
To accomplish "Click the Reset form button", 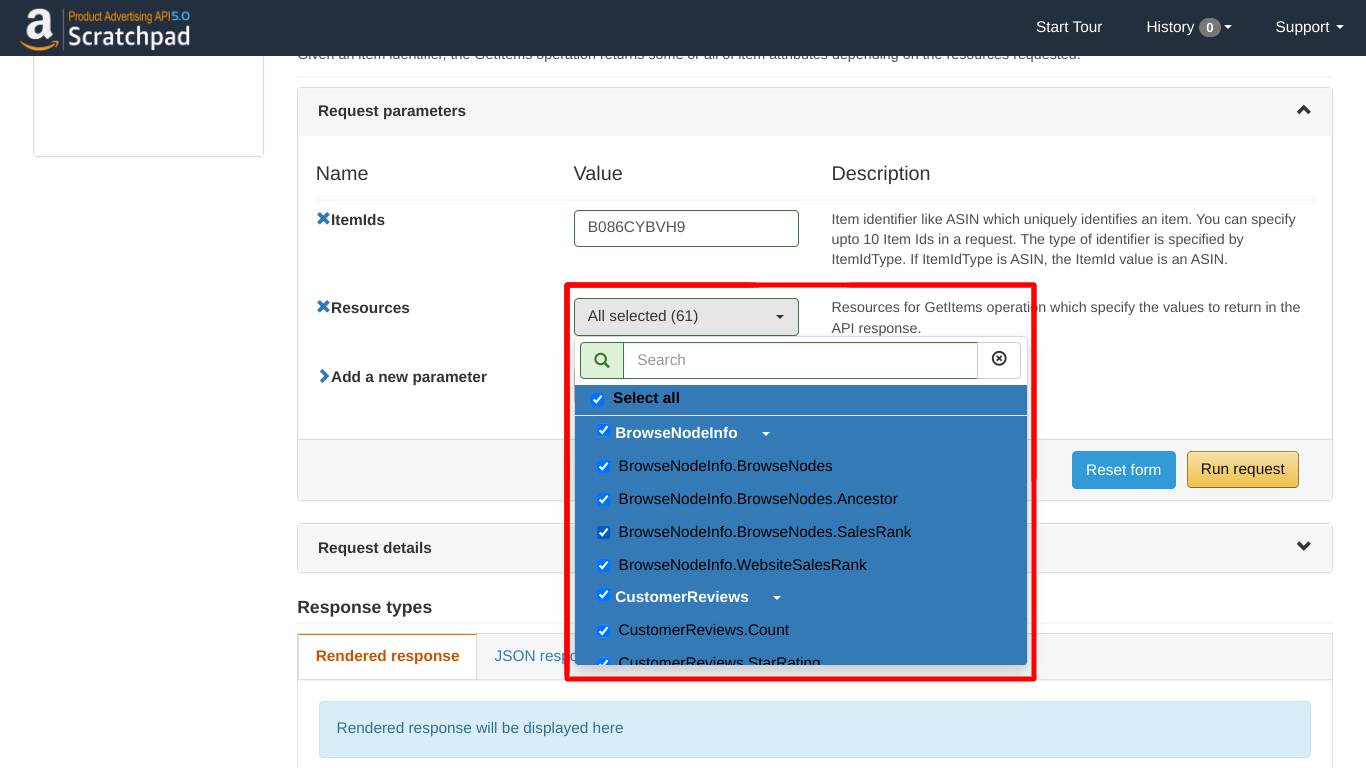I will pyautogui.click(x=1123, y=469).
